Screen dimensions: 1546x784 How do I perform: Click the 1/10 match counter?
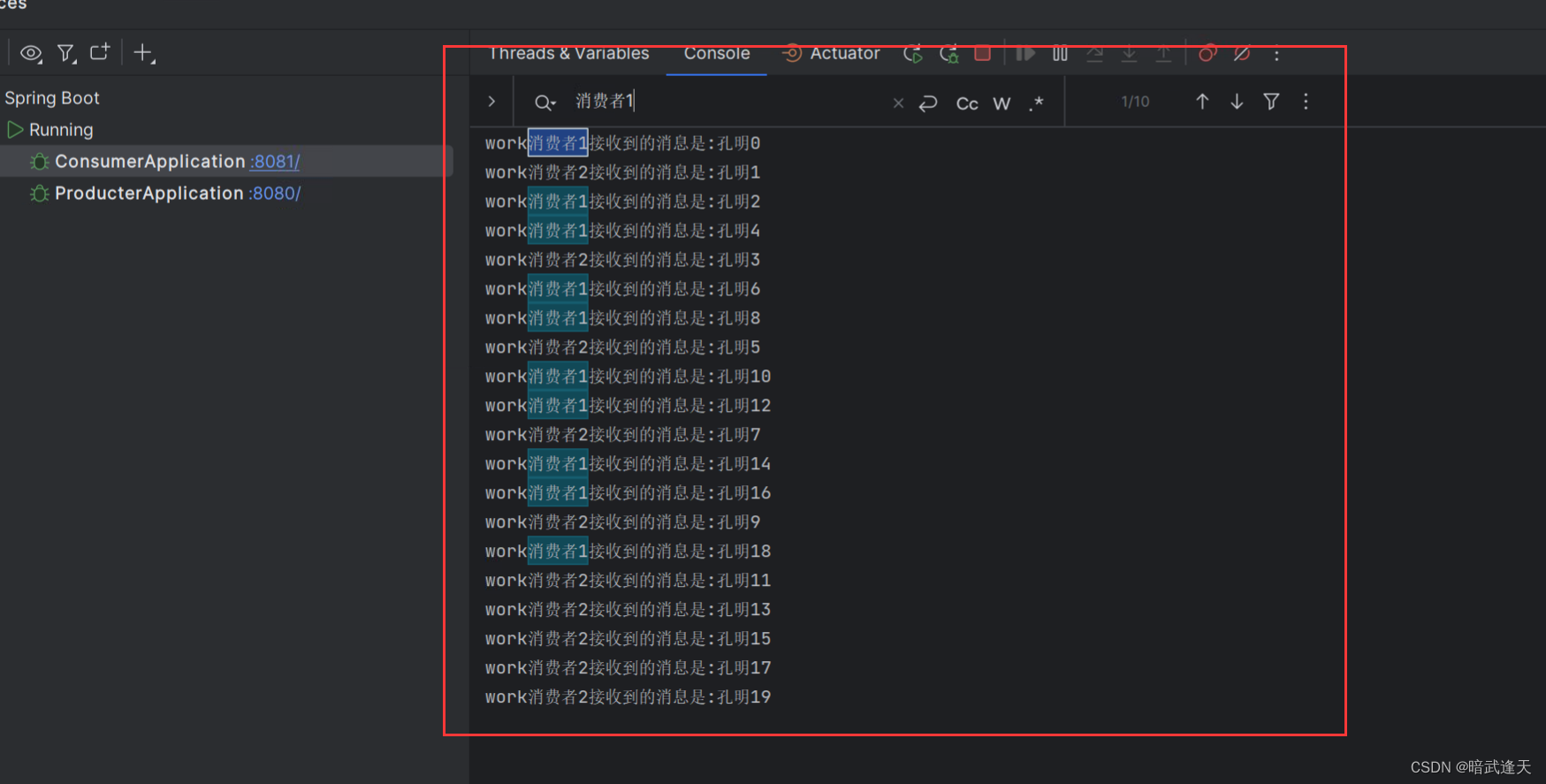click(1135, 102)
